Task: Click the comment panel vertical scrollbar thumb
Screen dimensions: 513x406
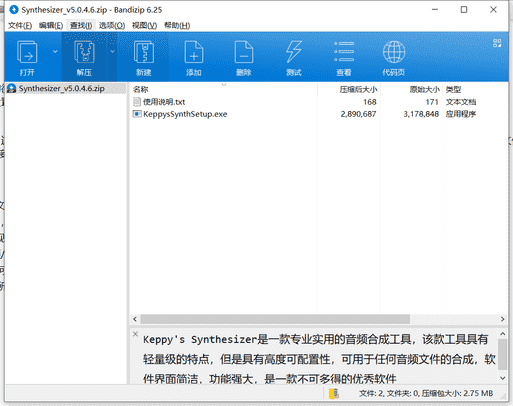Action: (x=502, y=355)
